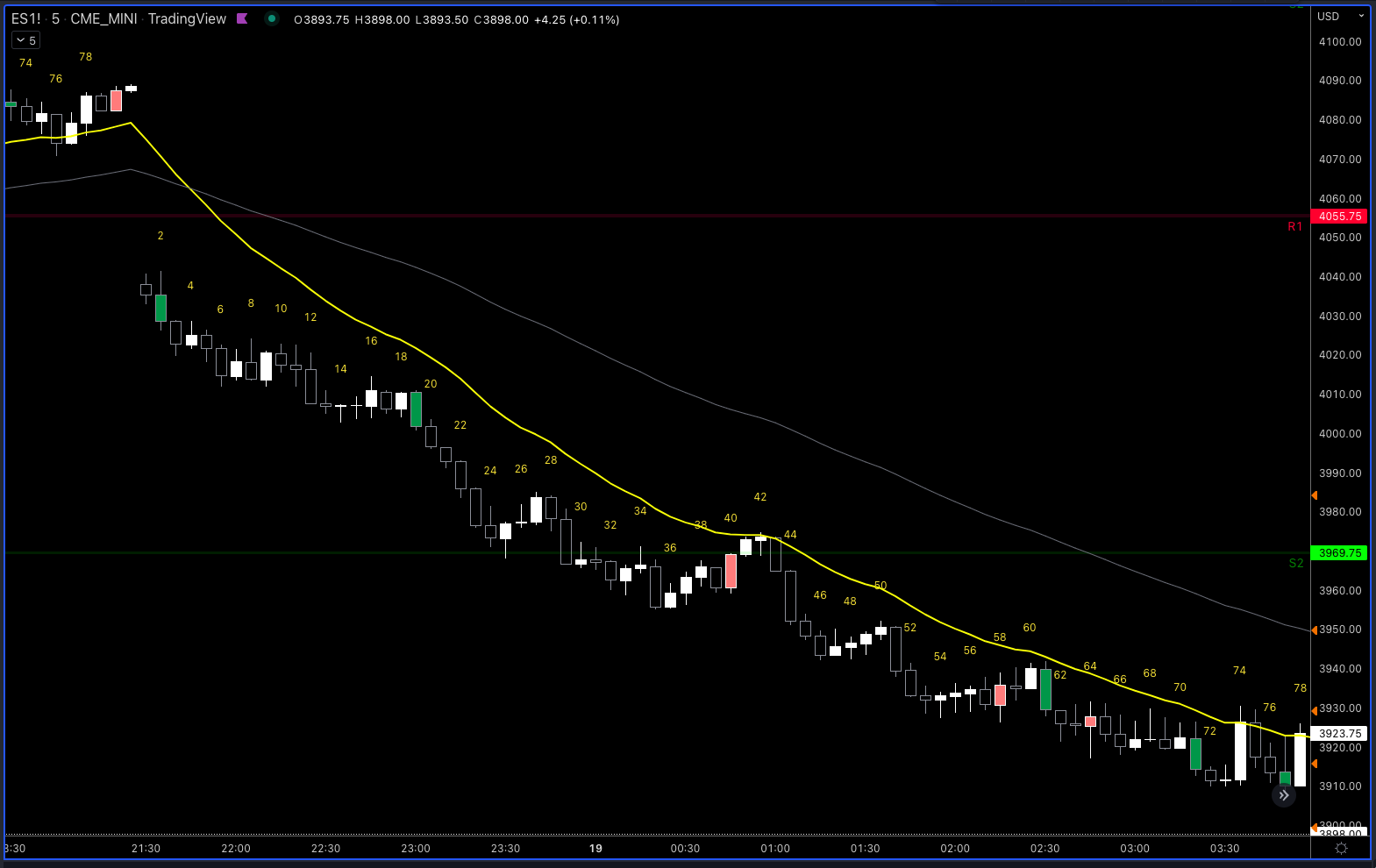
Task: Click 22:30 on the time axis
Action: point(325,849)
